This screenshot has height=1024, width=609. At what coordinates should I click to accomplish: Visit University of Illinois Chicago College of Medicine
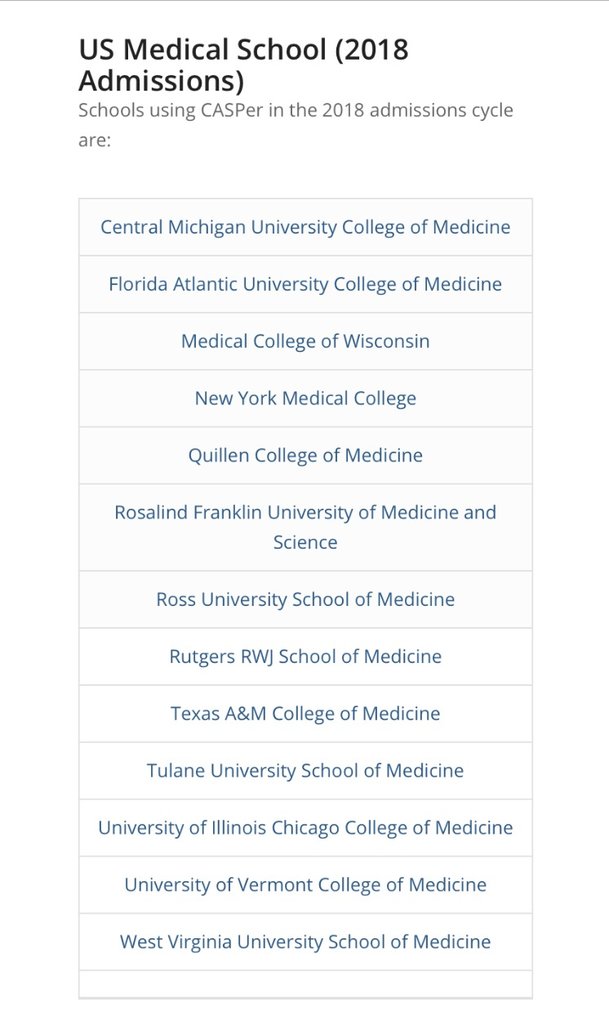(305, 827)
